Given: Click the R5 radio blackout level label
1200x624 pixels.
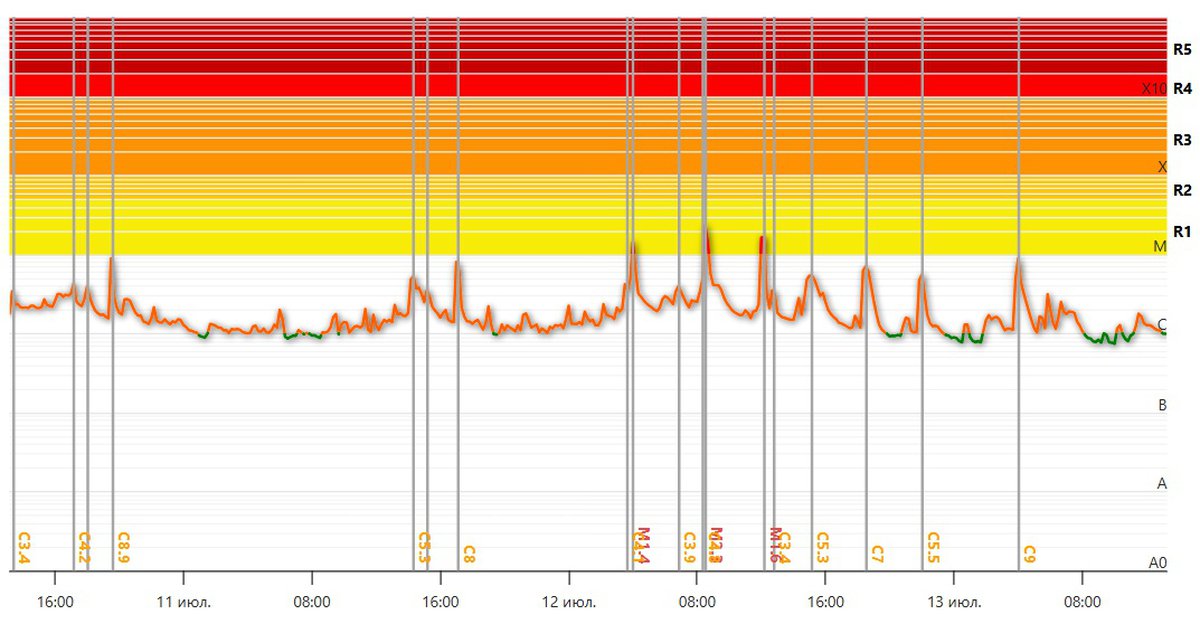Looking at the screenshot, I should (x=1182, y=48).
